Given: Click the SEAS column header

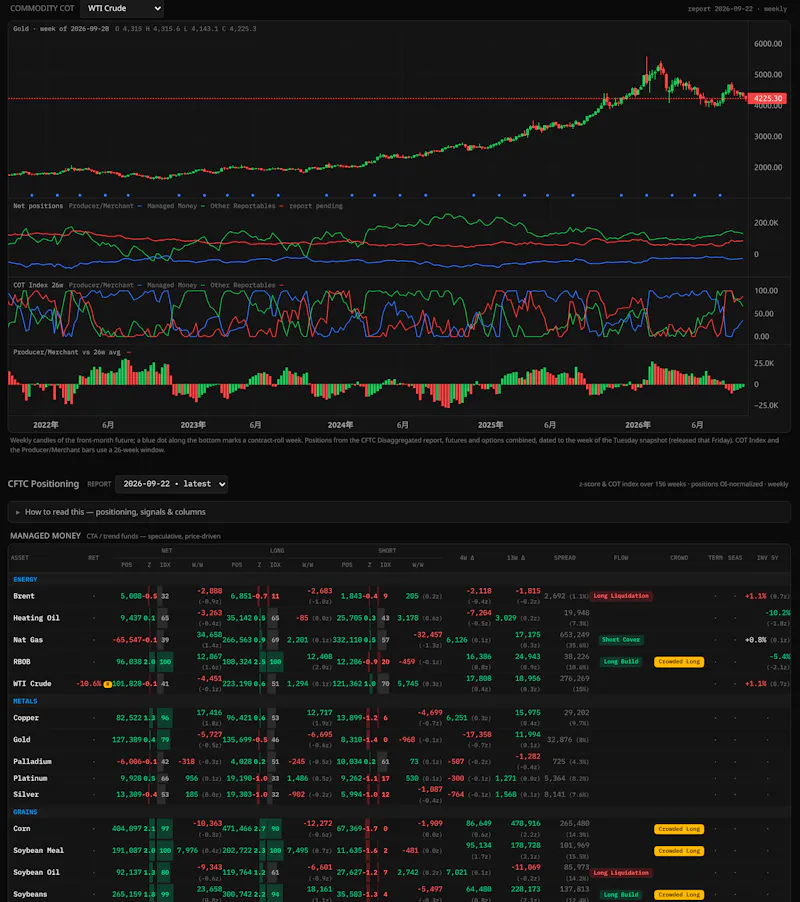Looking at the screenshot, I should tap(734, 557).
